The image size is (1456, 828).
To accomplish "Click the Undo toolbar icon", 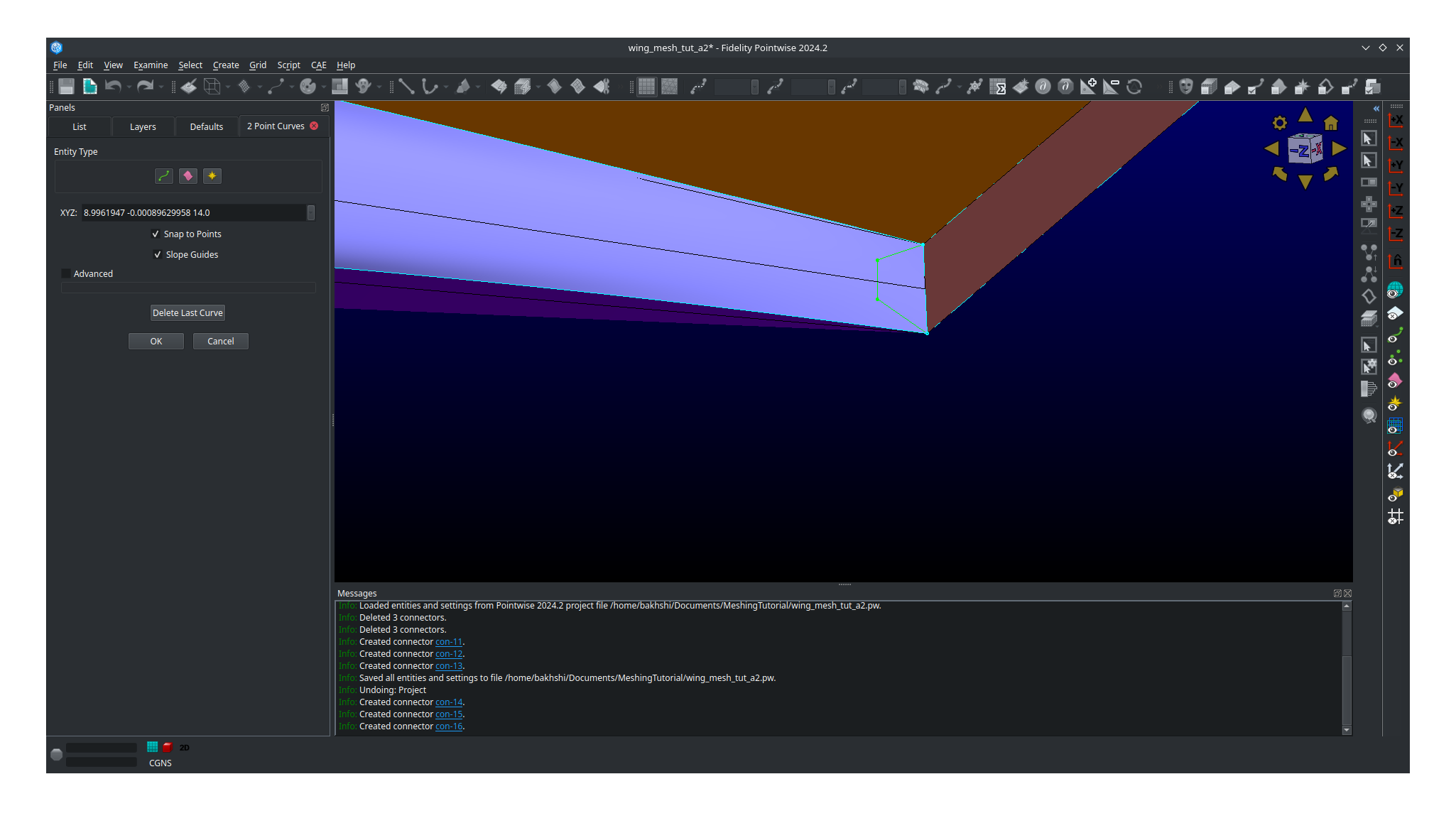I will pos(113,86).
